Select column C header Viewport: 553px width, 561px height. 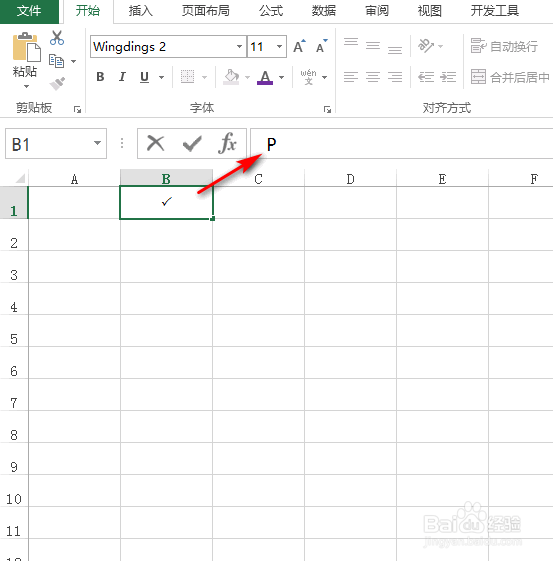point(258,179)
